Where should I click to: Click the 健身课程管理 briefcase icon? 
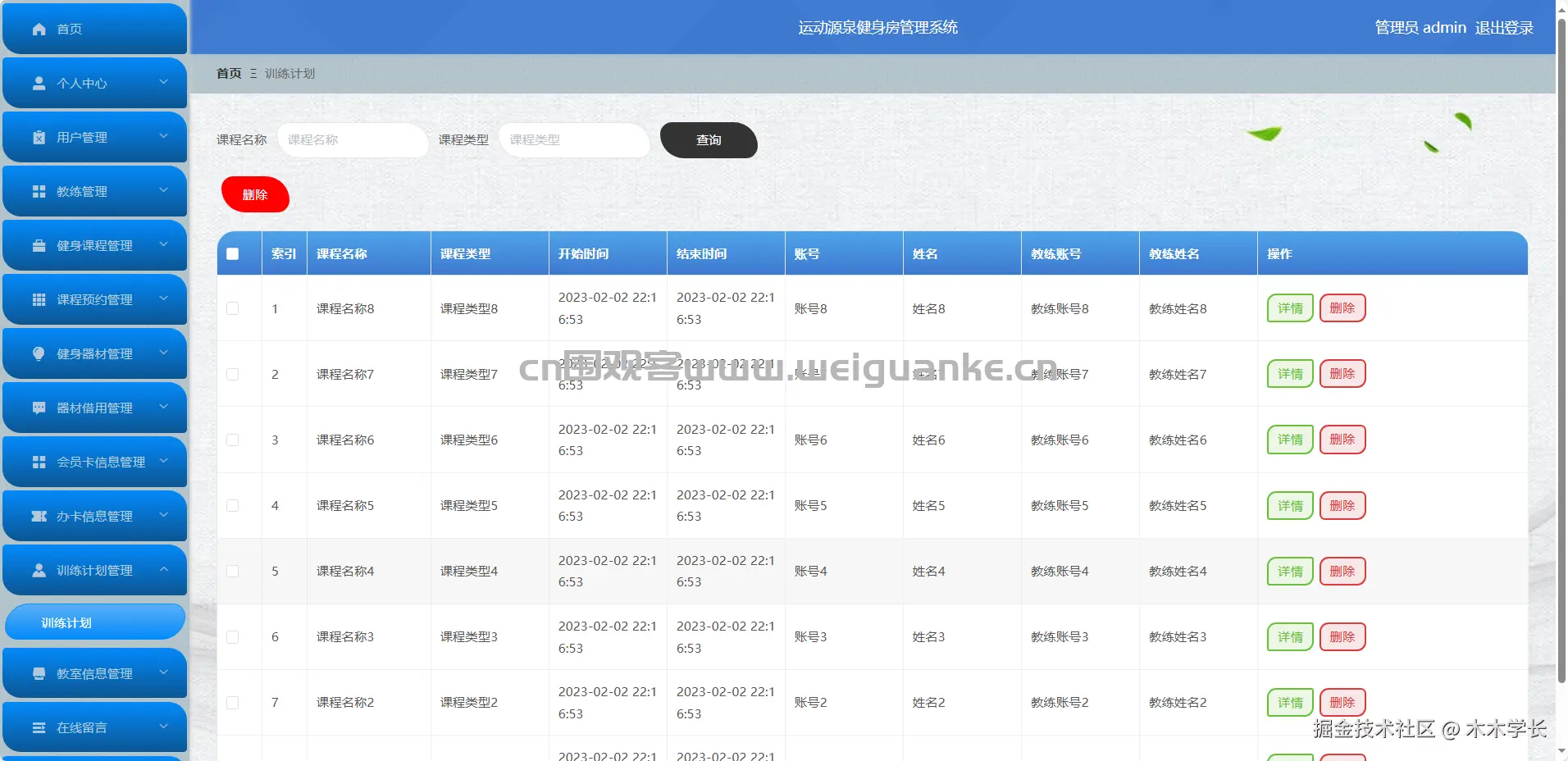pyautogui.click(x=39, y=246)
